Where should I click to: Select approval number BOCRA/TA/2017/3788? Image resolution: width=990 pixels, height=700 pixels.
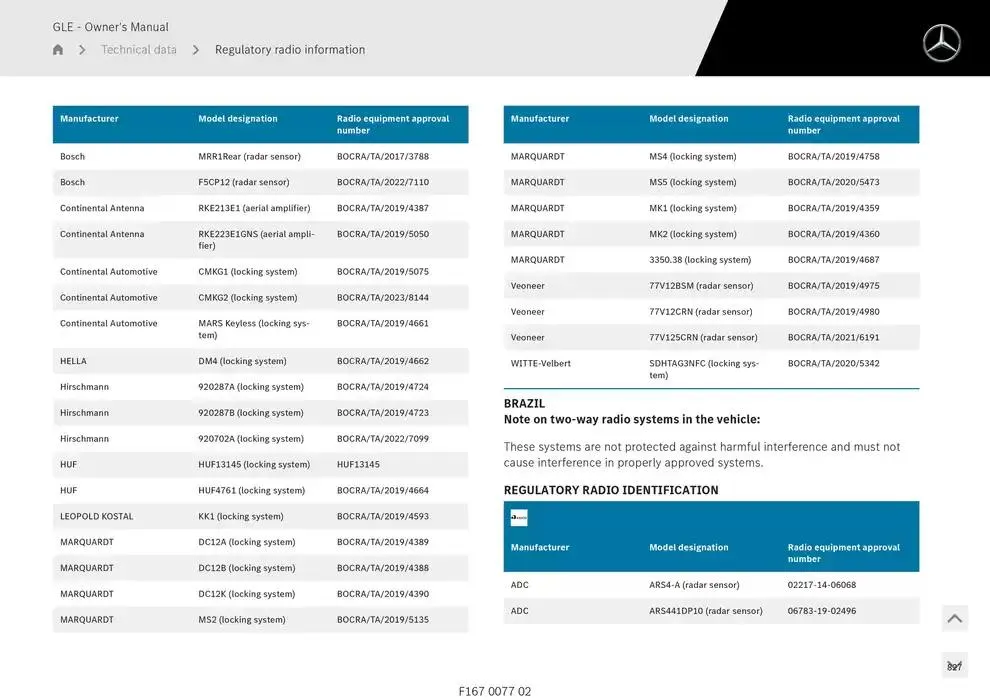[x=383, y=157]
